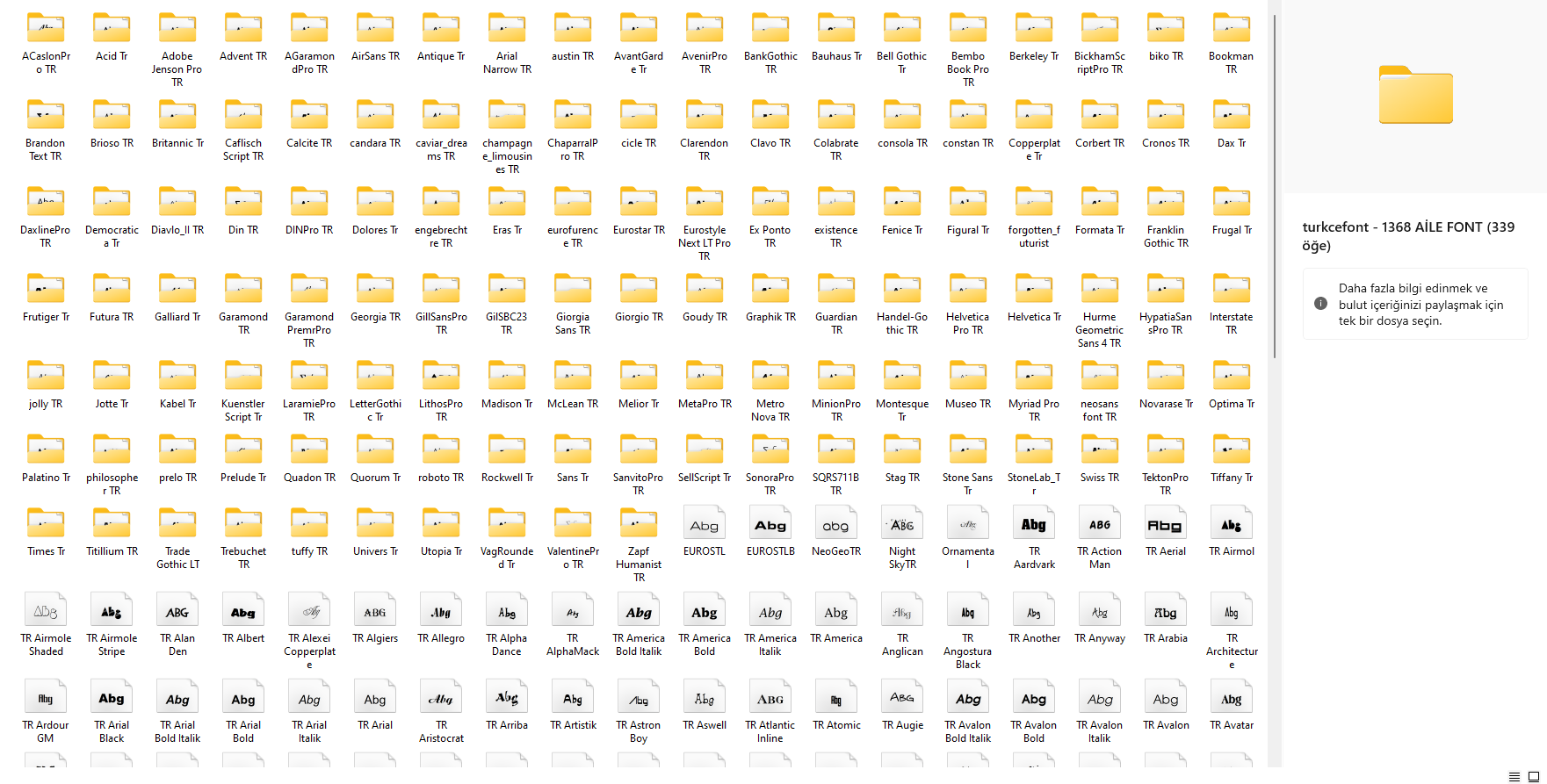This screenshot has width=1547, height=784.
Task: Click the info icon in the details pane
Action: click(x=1320, y=304)
